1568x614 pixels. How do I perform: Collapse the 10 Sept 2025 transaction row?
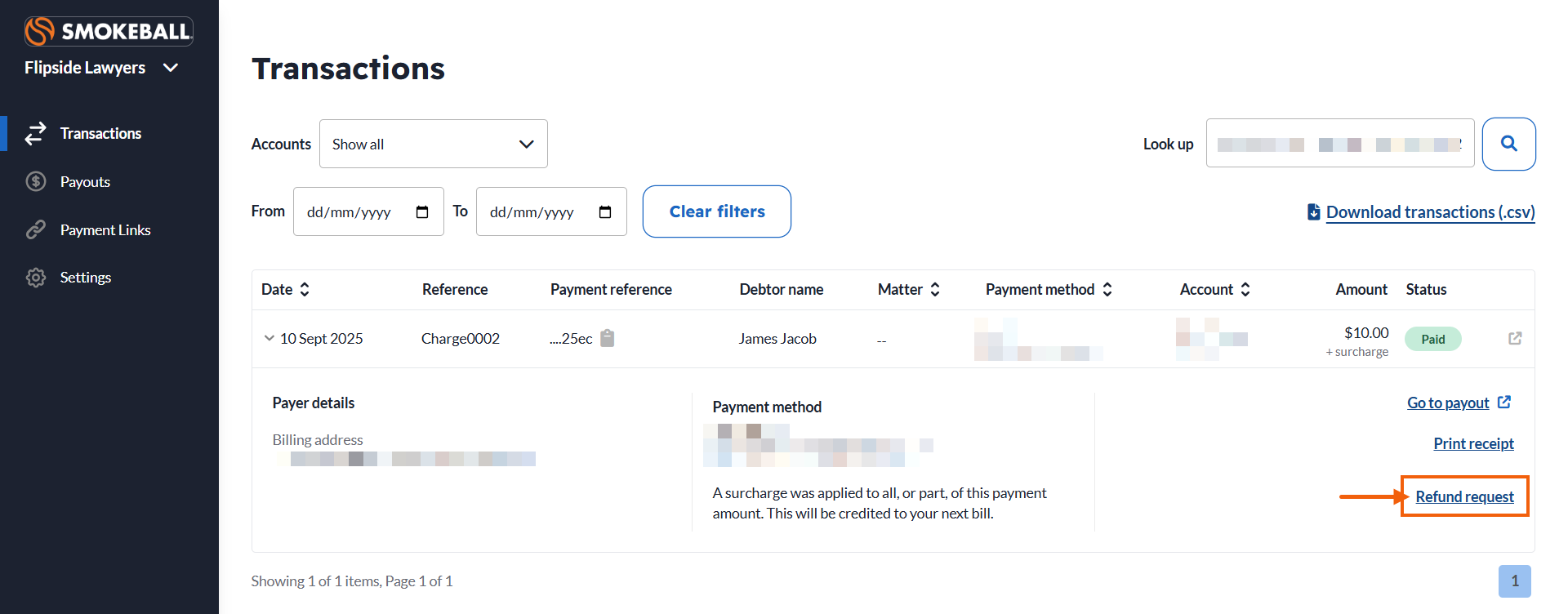[x=269, y=338]
